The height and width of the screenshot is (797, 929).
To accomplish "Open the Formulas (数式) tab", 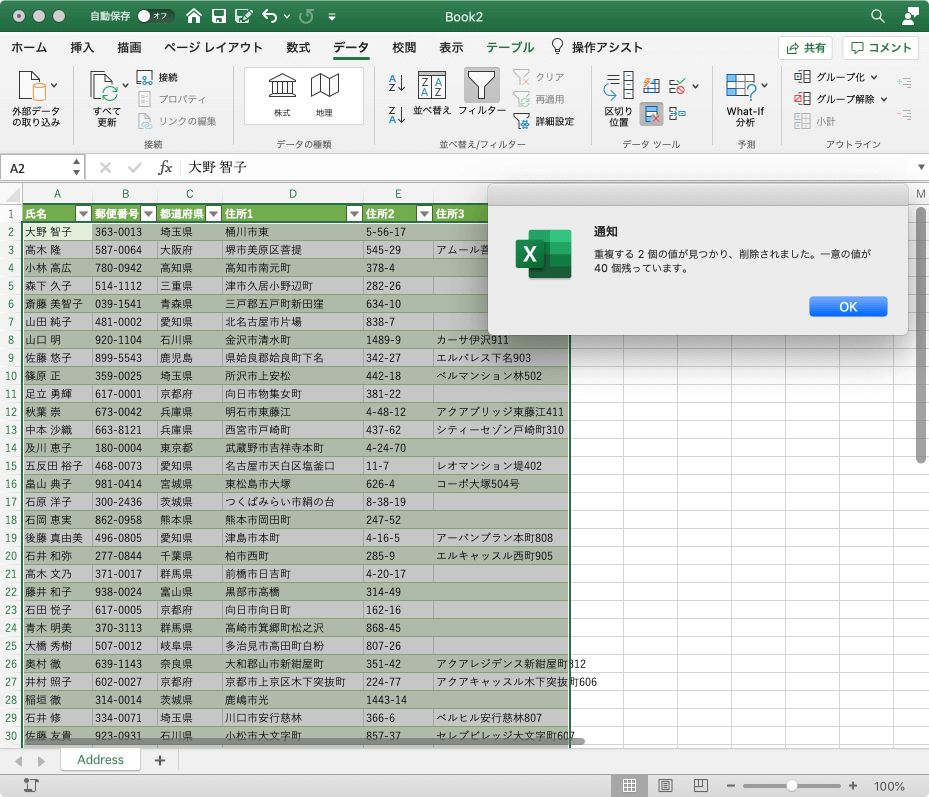I will point(298,47).
